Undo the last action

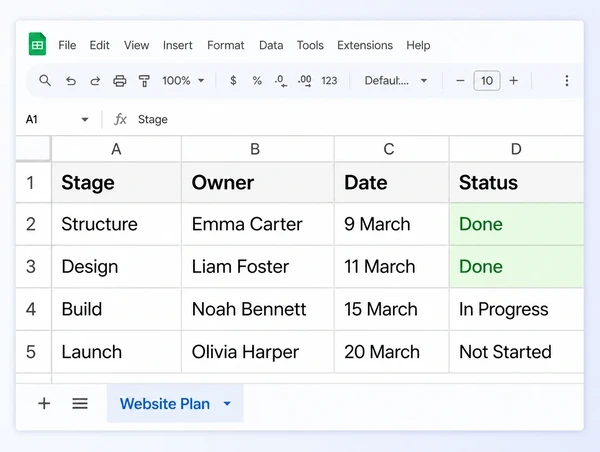(x=71, y=81)
